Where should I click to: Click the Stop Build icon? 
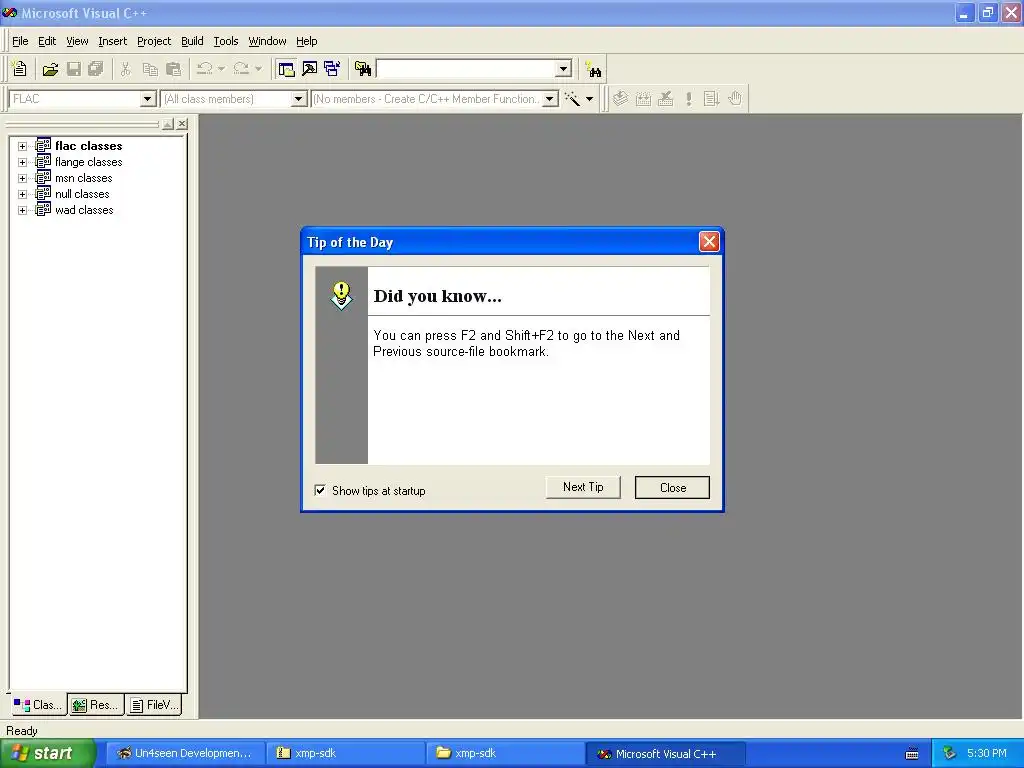pos(665,99)
